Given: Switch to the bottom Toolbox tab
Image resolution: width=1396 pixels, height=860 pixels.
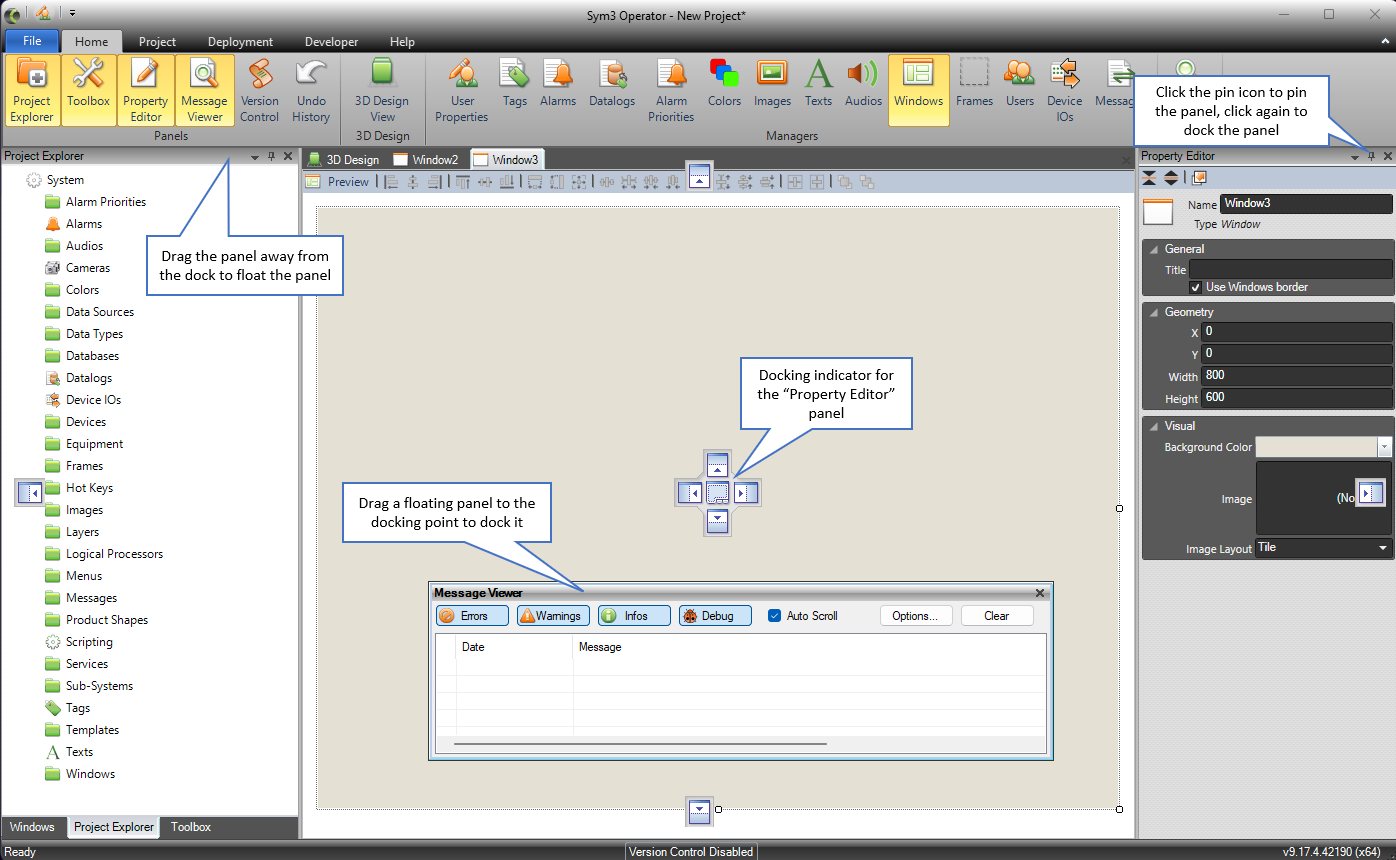Looking at the screenshot, I should pyautogui.click(x=190, y=827).
